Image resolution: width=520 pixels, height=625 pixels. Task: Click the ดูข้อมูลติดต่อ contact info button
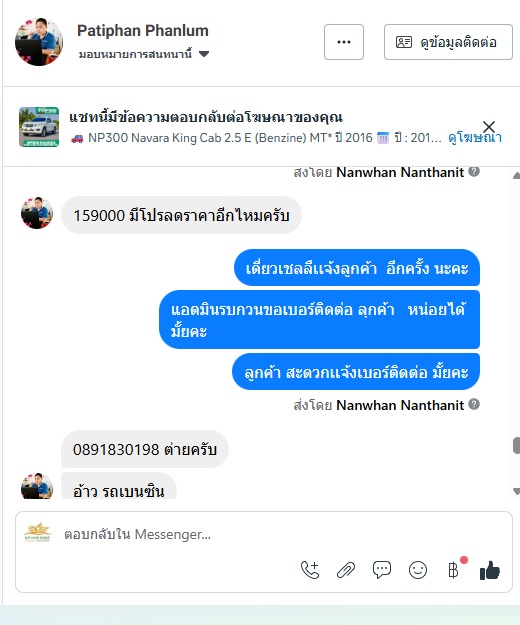(448, 42)
